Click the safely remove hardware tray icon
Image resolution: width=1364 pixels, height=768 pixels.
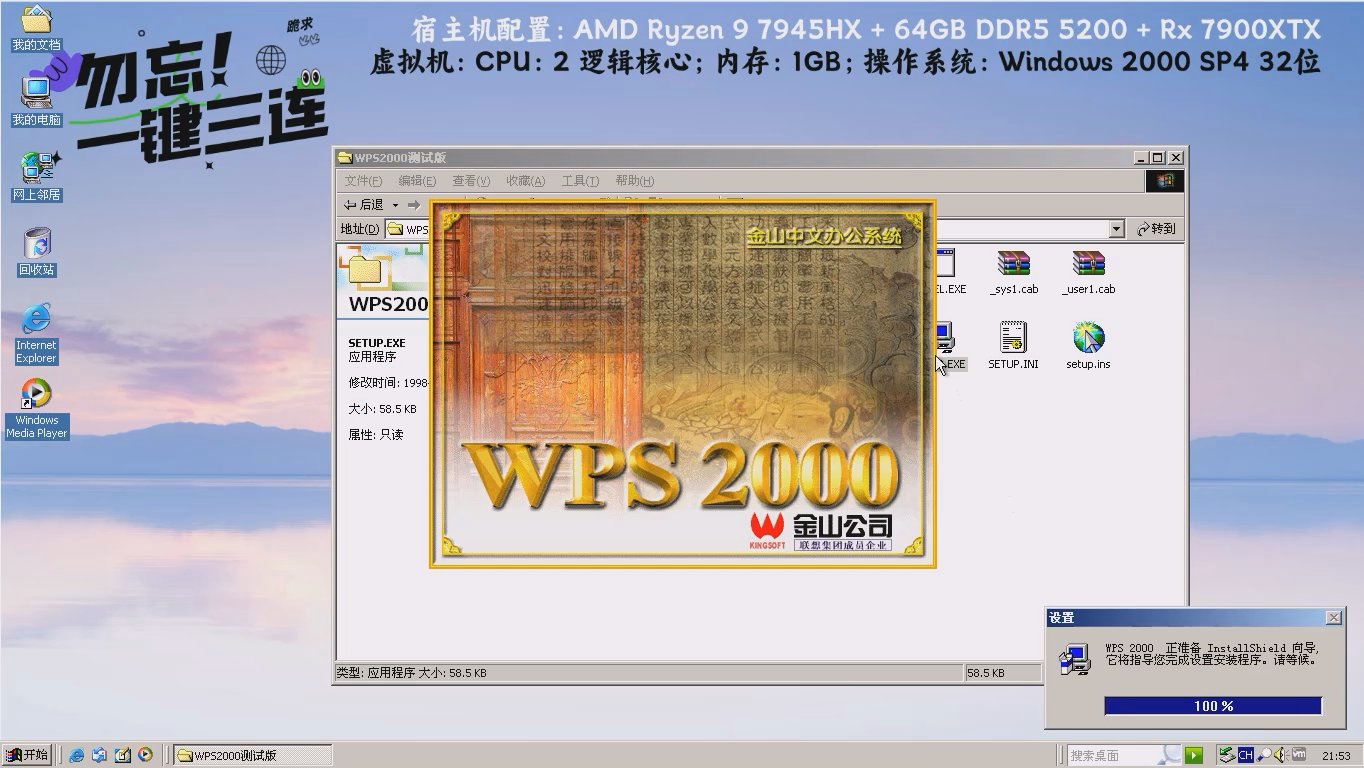point(1226,755)
